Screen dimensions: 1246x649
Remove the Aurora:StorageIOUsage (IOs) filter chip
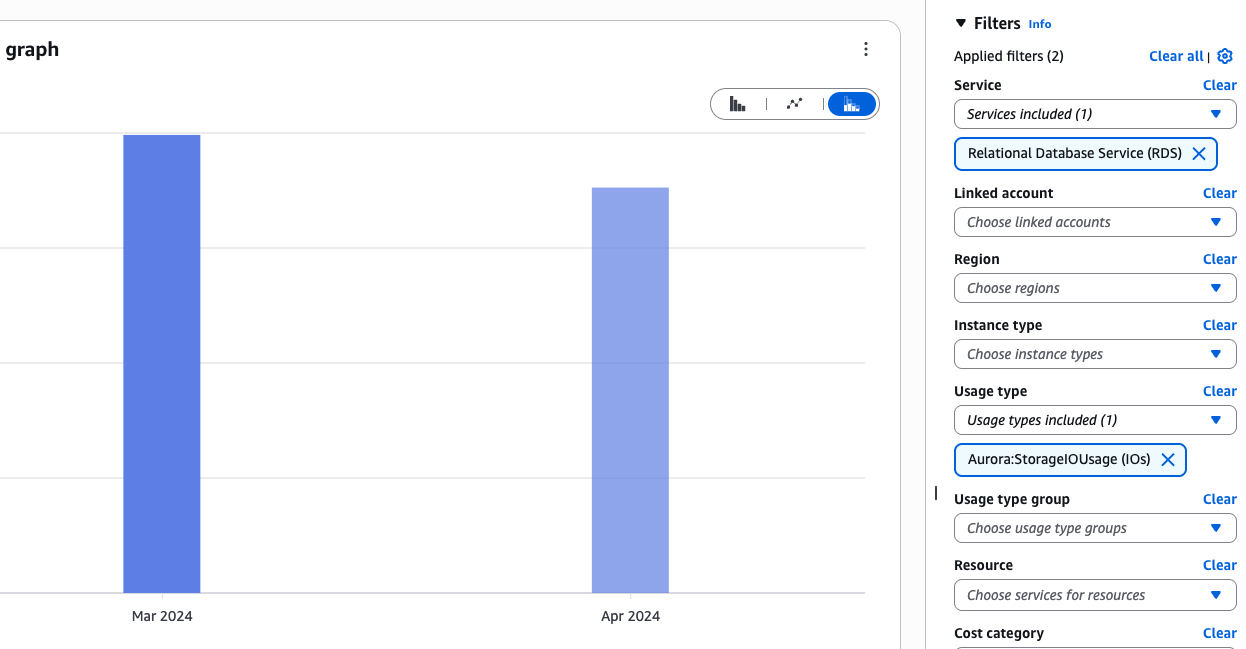[x=1168, y=459]
